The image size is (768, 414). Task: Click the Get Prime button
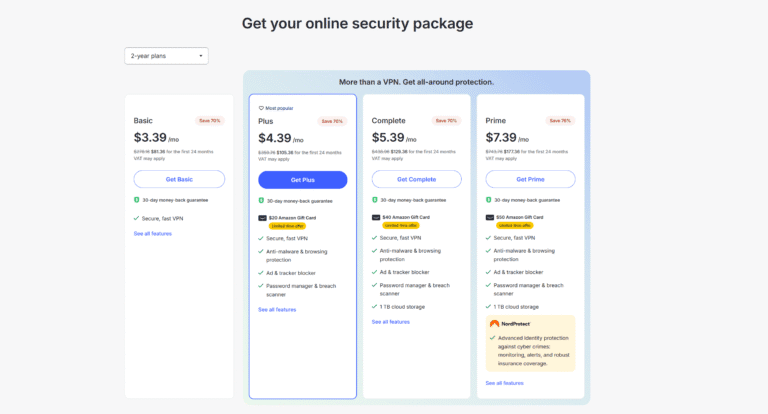click(x=530, y=179)
